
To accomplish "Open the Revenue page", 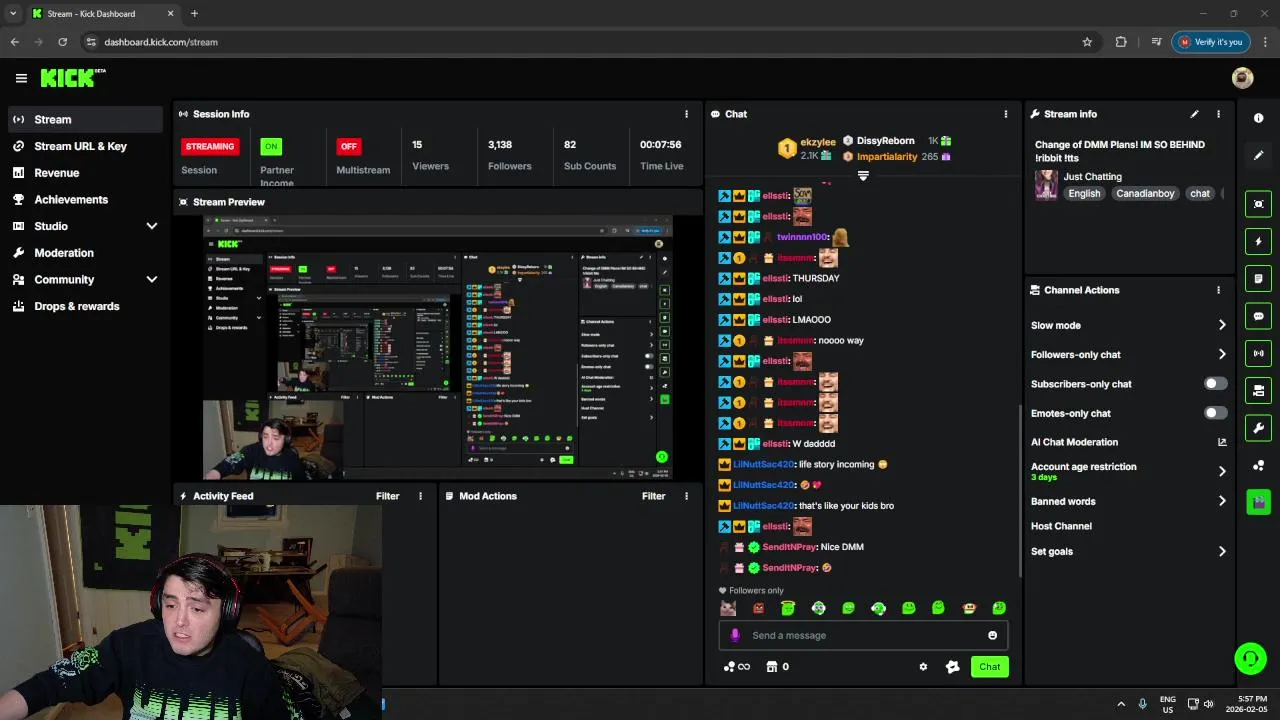I will tap(84, 173).
